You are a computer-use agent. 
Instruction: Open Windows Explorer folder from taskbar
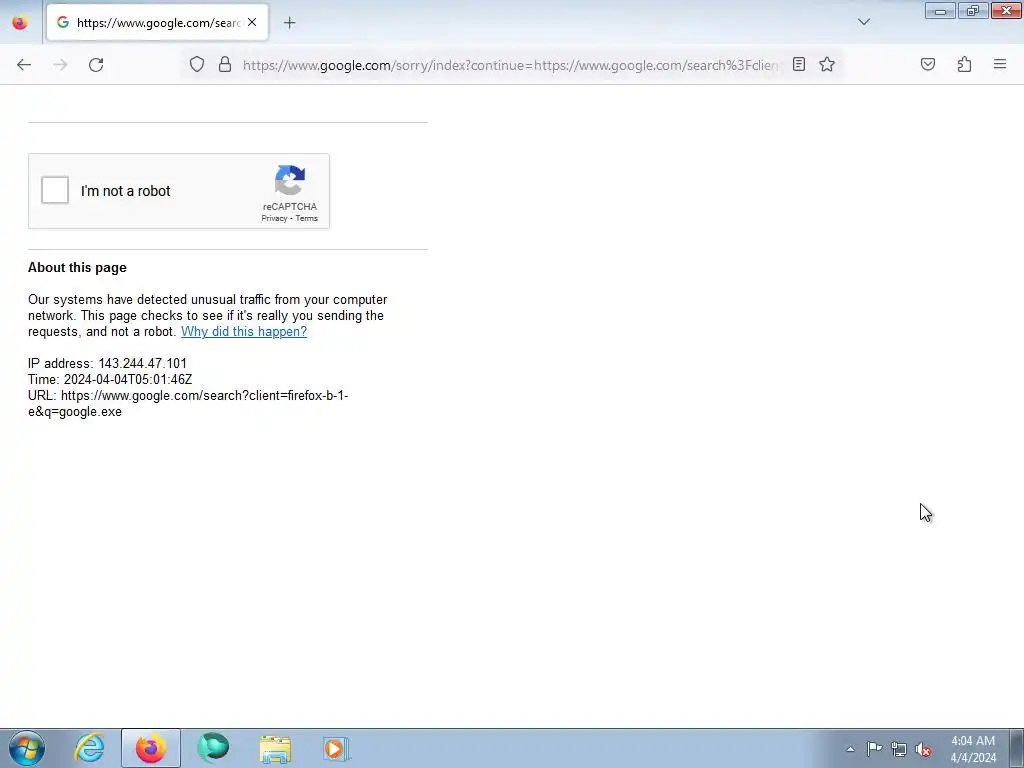tap(275, 748)
